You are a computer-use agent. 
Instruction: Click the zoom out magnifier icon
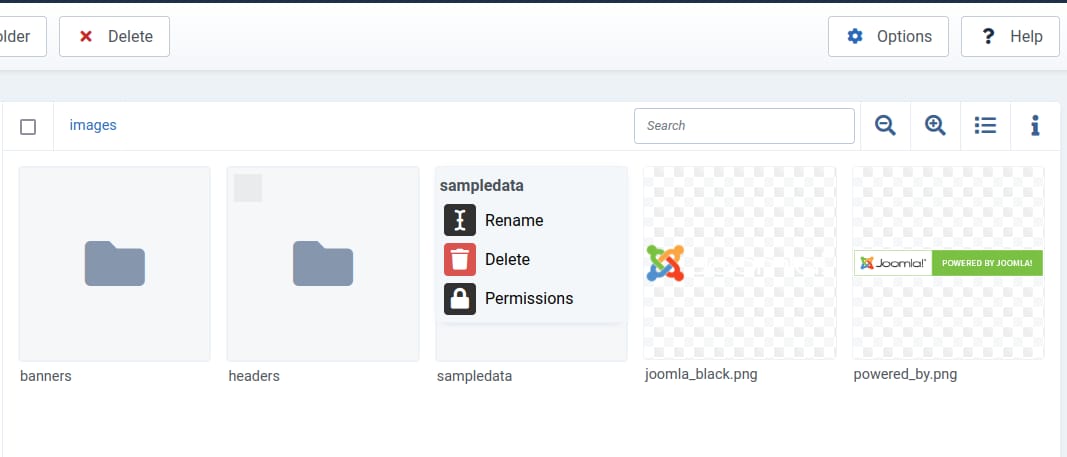coord(885,126)
